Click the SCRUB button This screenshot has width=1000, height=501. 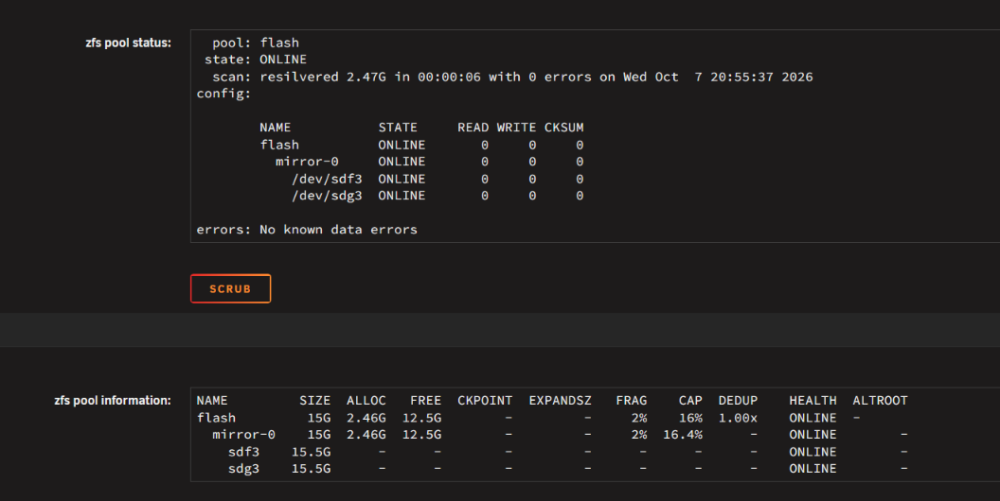coord(230,289)
